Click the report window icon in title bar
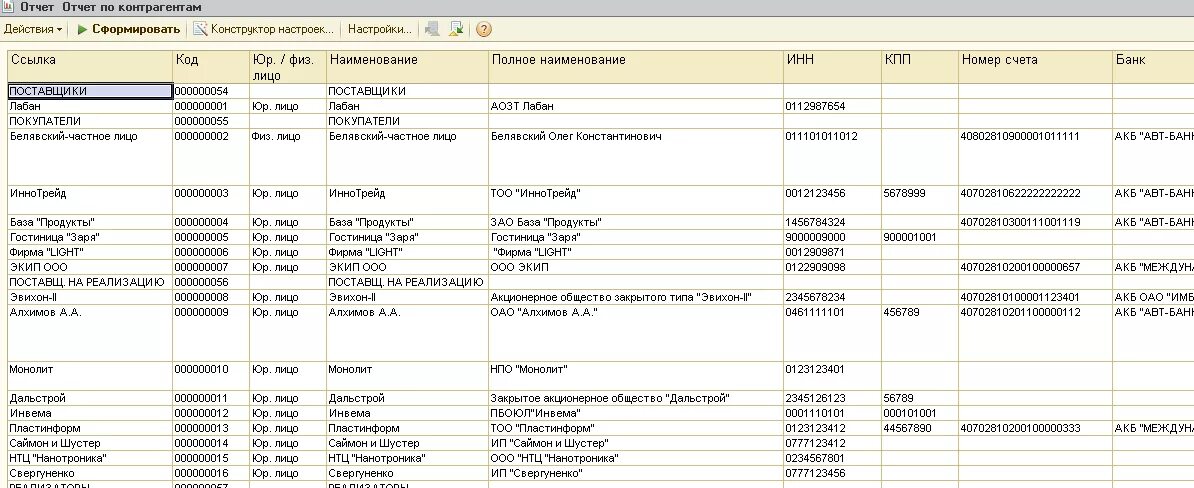Image resolution: width=1194 pixels, height=488 pixels. tap(8, 7)
